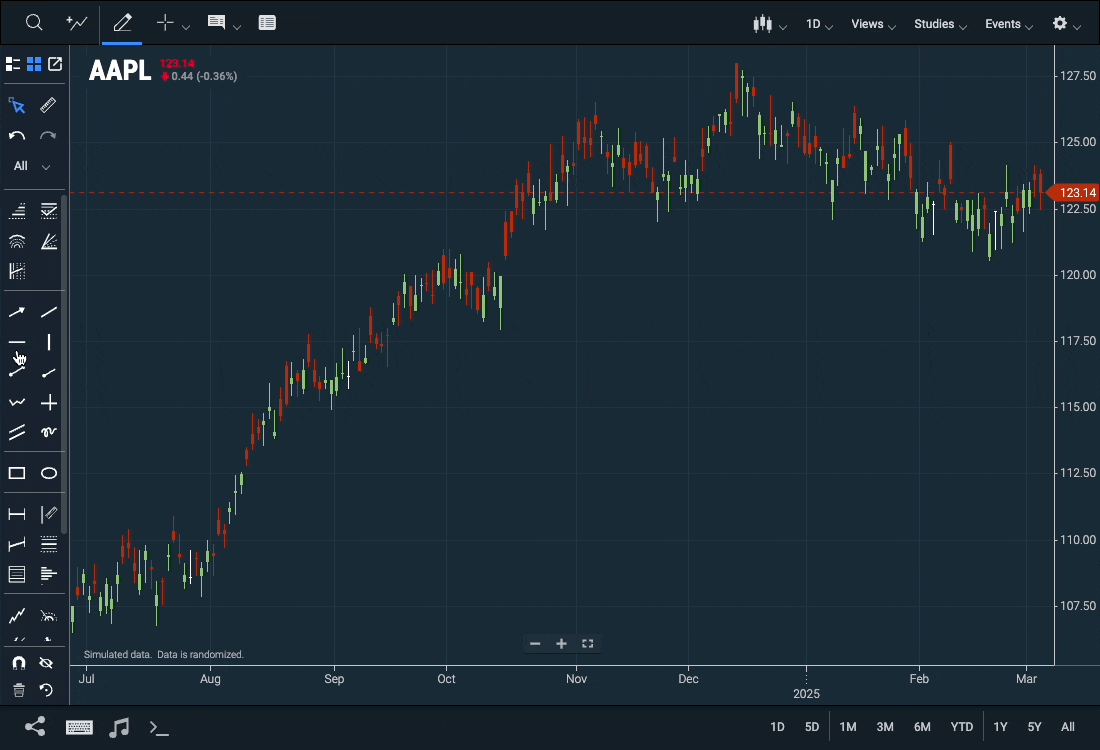This screenshot has height=750, width=1100.
Task: Open the share chart icon
Action: pos(35,727)
